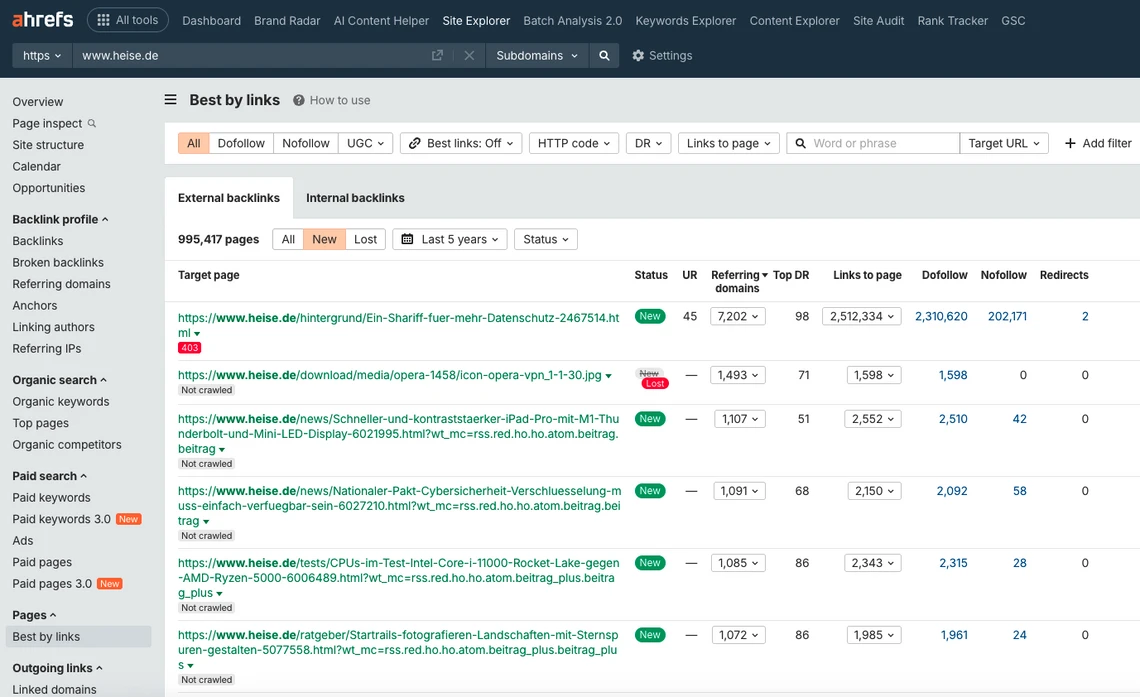
Task: Open www.heise.de via the external-link icon
Action: [437, 56]
